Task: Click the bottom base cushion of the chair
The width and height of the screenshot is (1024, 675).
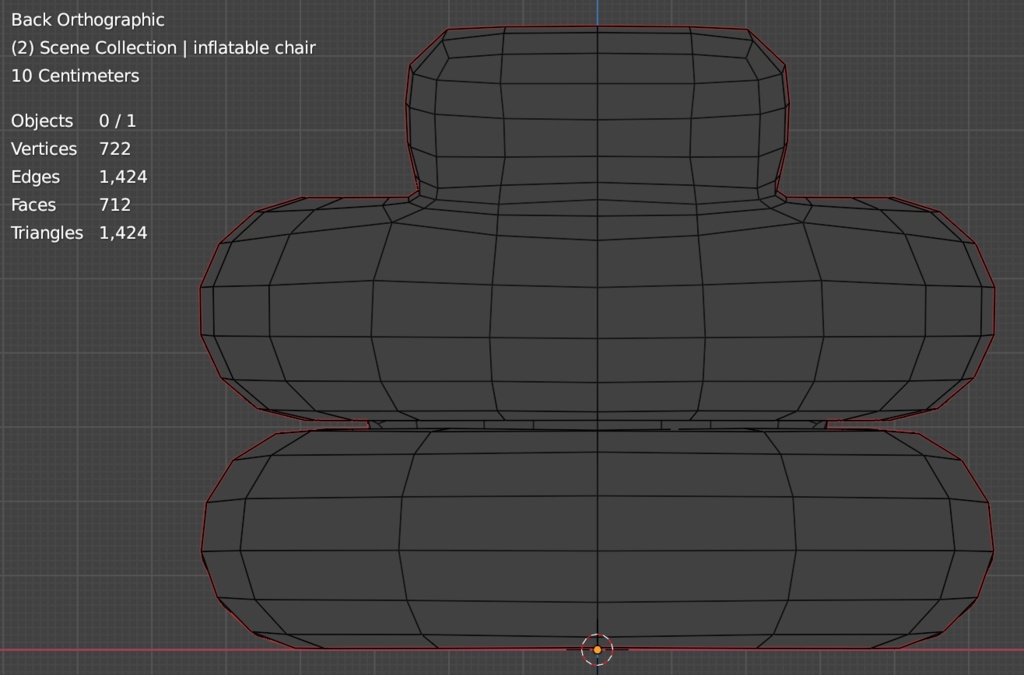Action: point(597,540)
